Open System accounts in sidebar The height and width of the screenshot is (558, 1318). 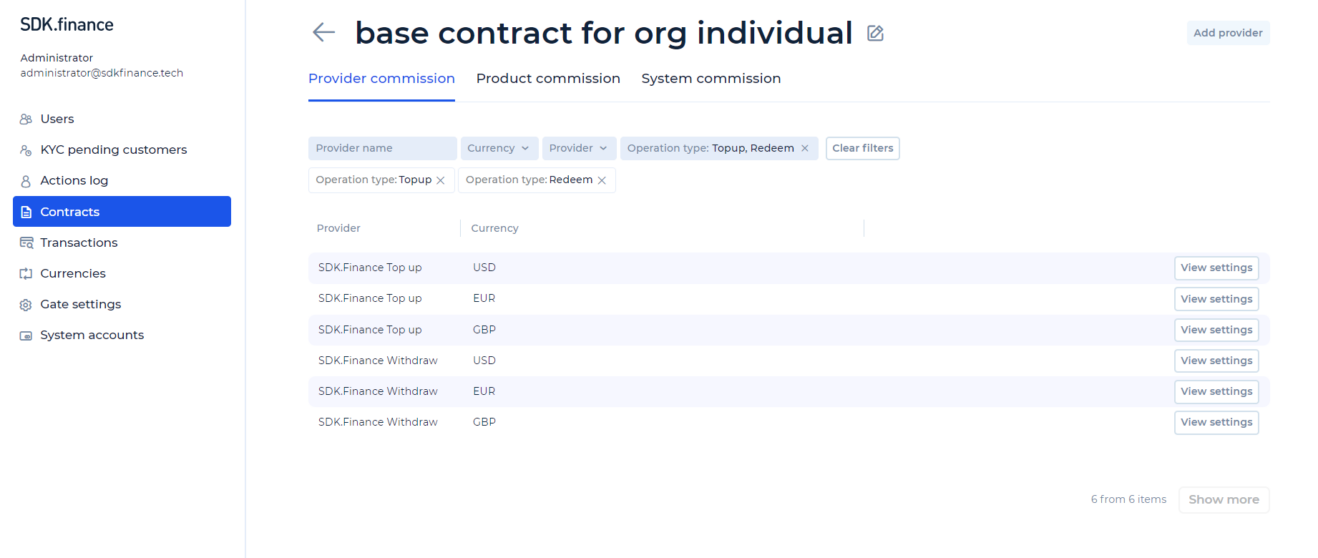pos(91,336)
